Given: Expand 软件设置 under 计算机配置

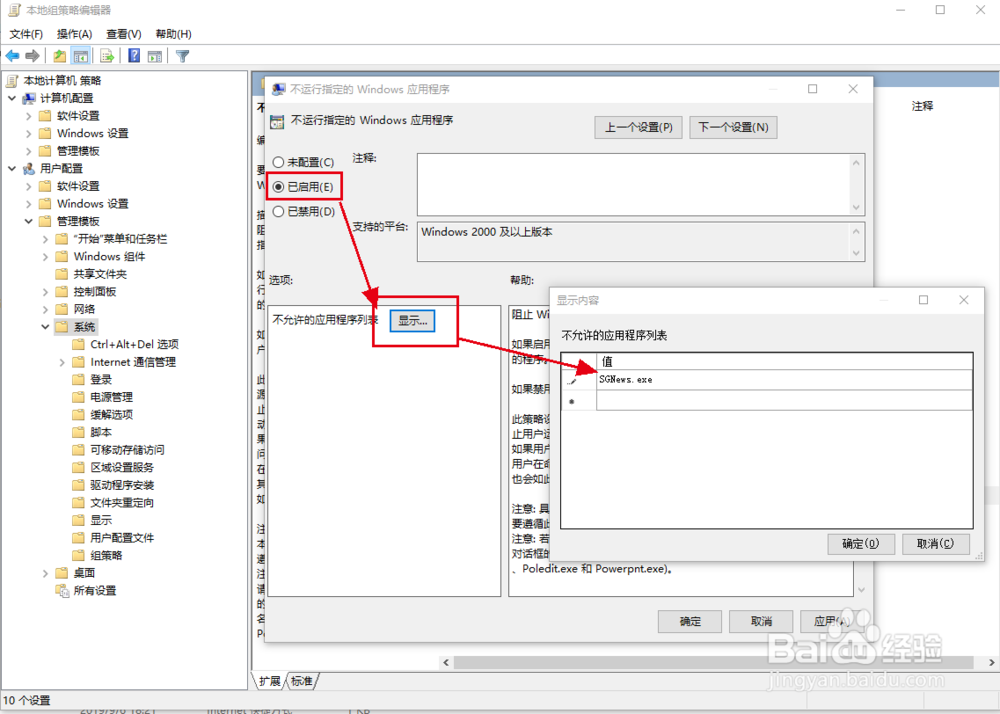Looking at the screenshot, I should click(29, 116).
